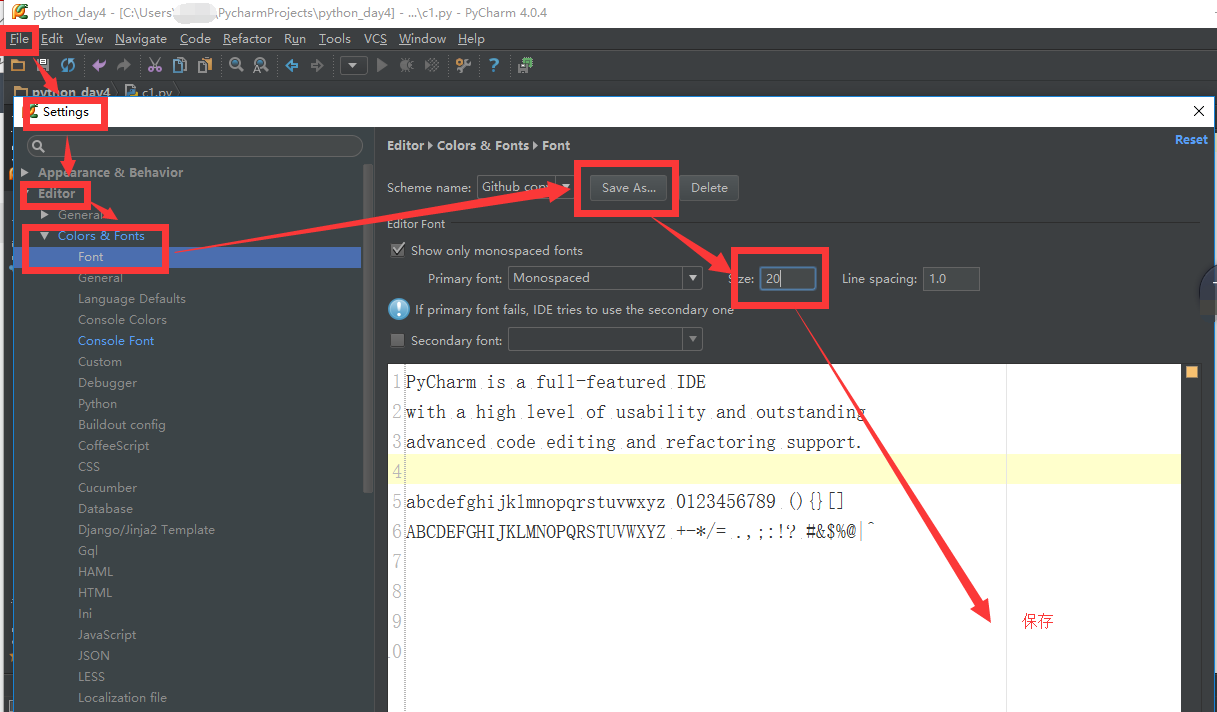Open the VCS menu
Screen dimensions: 1217x712
(x=375, y=38)
